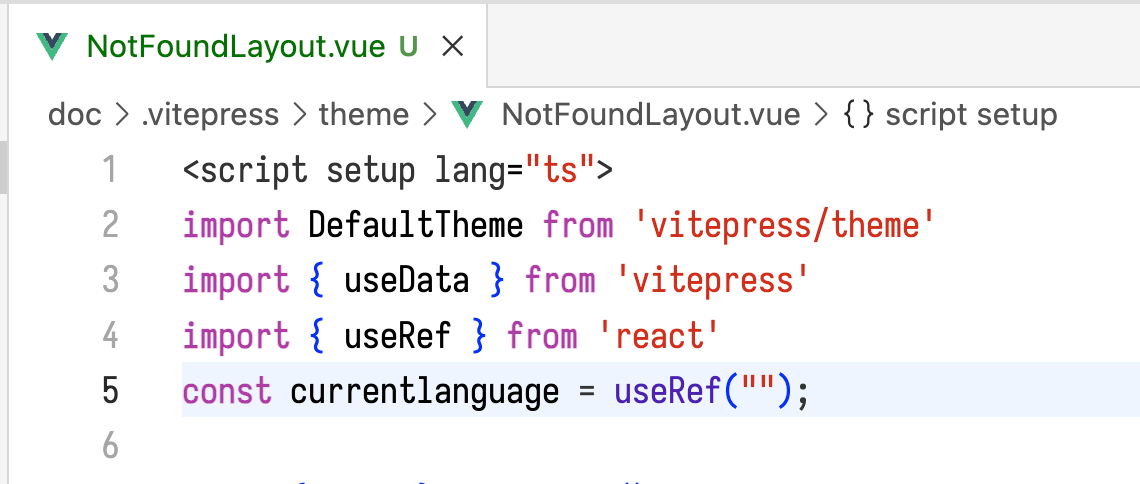Click the 'vitepress' string on line 3
The height and width of the screenshot is (484, 1140).
click(712, 281)
